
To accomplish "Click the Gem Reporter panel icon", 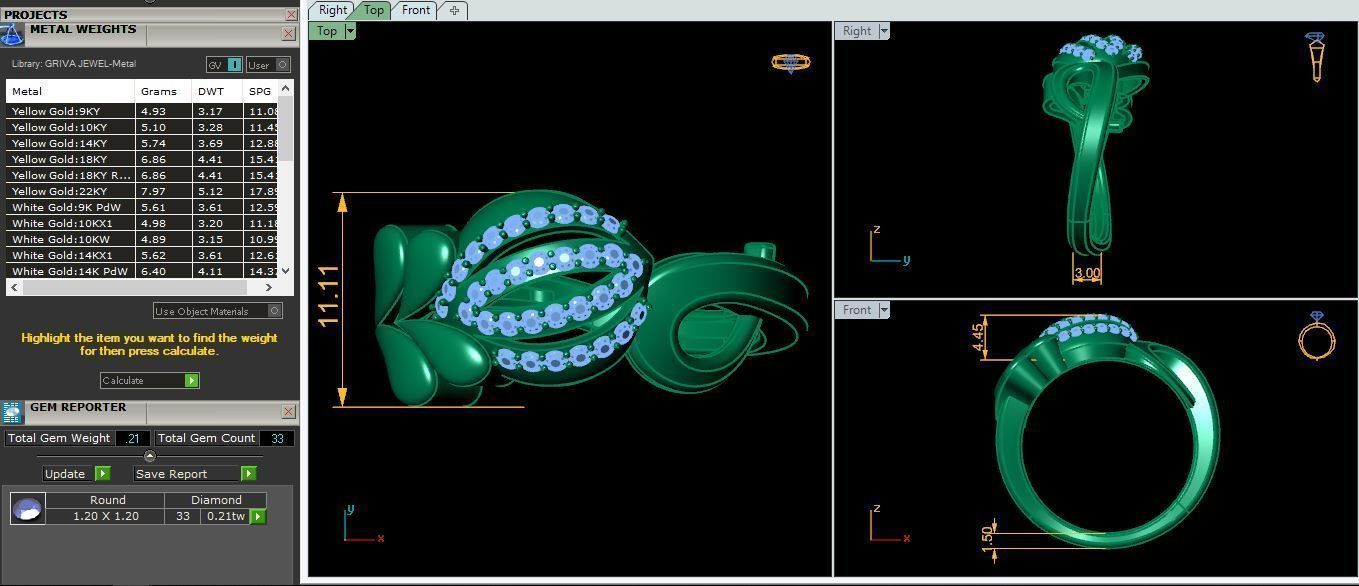I will (x=12, y=412).
